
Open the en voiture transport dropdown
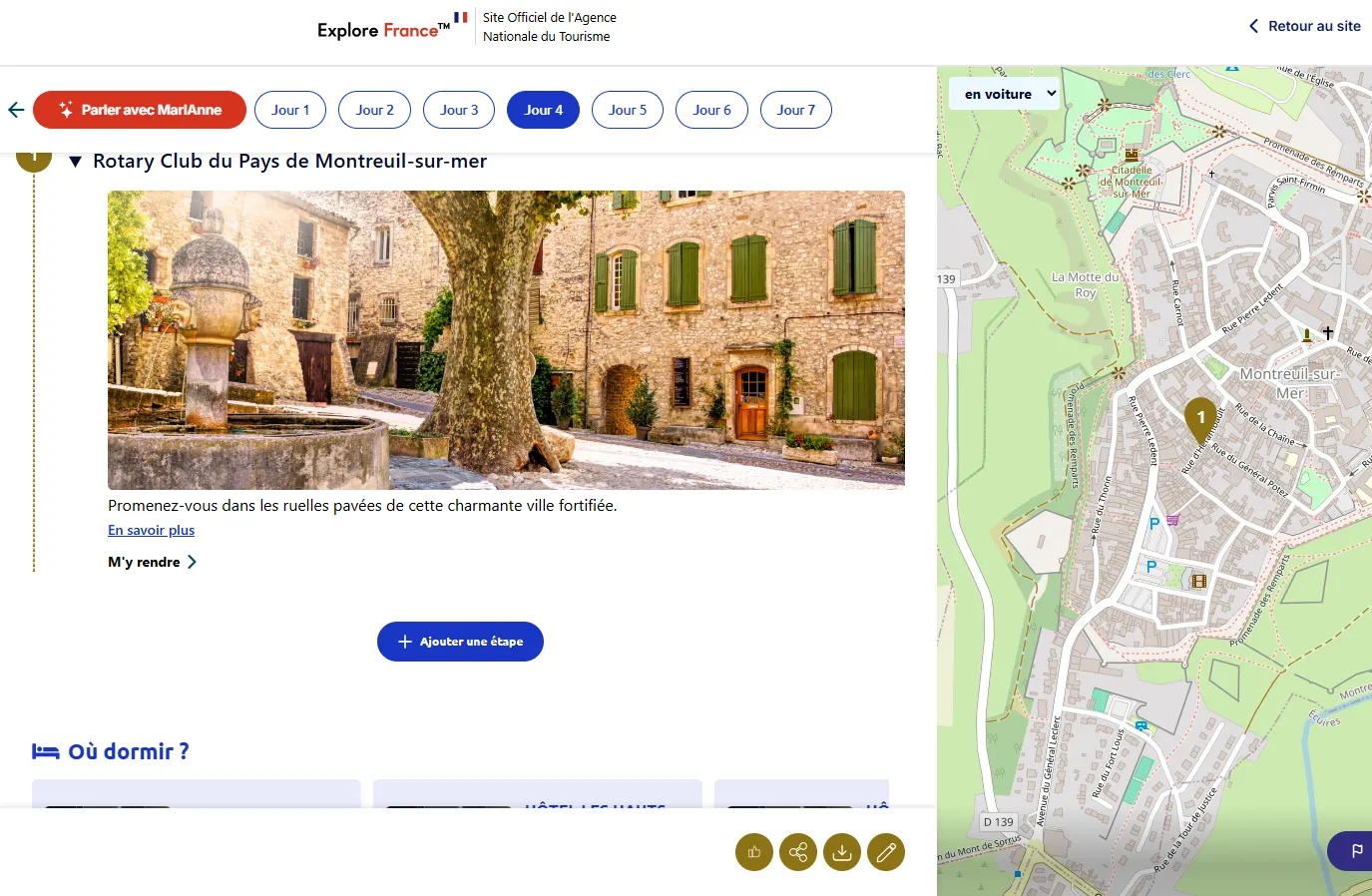click(x=1004, y=94)
